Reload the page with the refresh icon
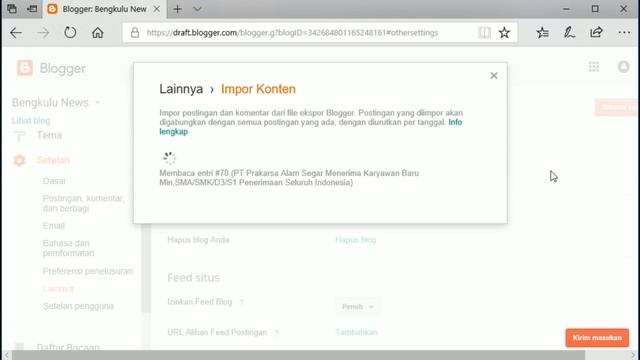Image resolution: width=640 pixels, height=360 pixels. pos(70,33)
